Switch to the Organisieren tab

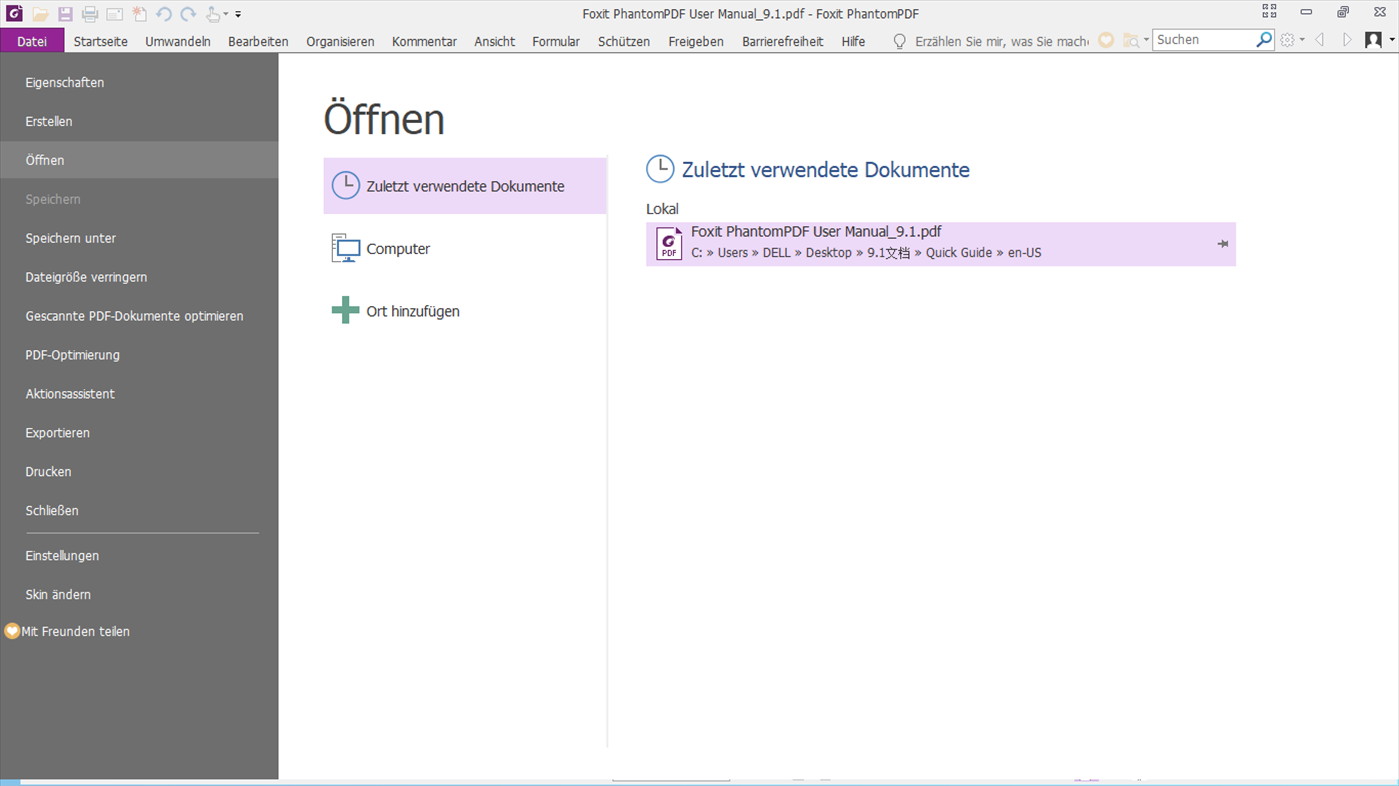(x=340, y=41)
